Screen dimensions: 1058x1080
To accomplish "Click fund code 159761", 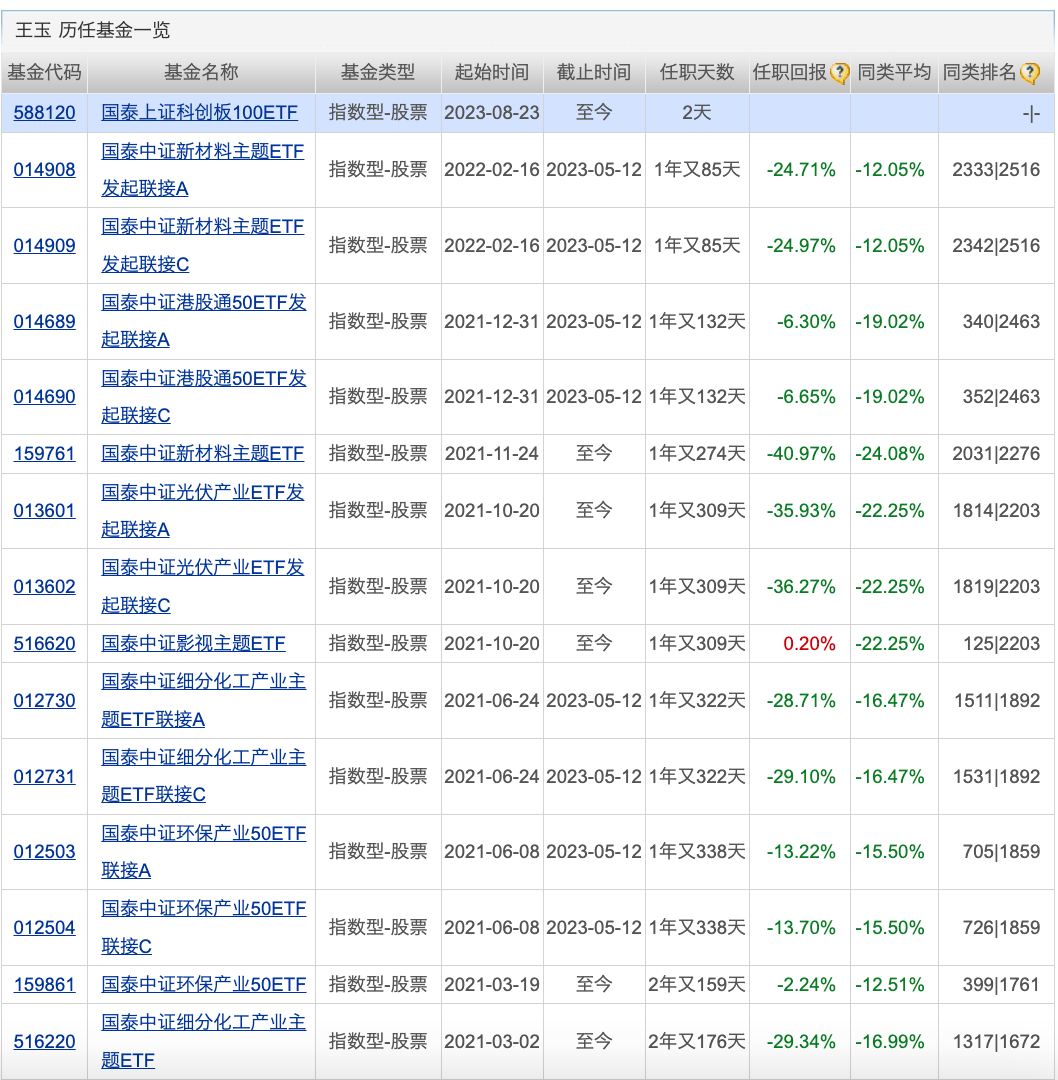I will pyautogui.click(x=44, y=454).
